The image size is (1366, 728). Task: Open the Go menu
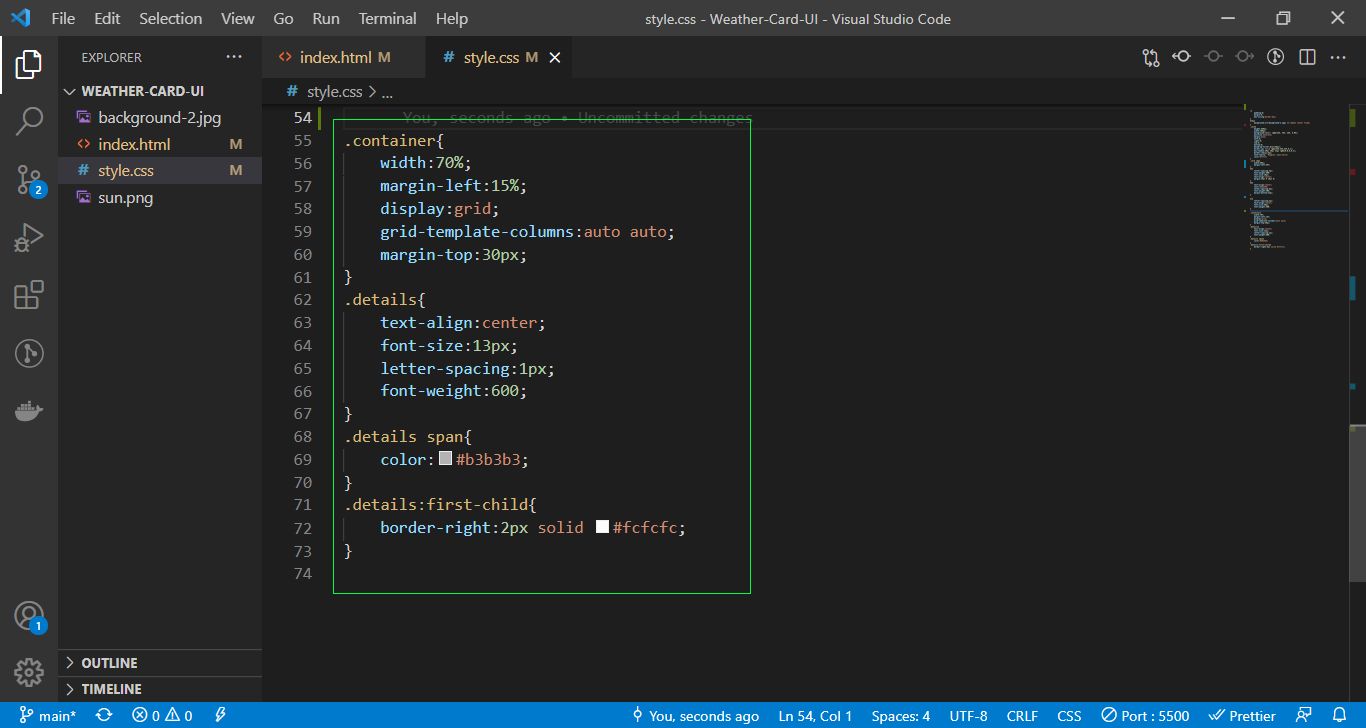coord(283,18)
